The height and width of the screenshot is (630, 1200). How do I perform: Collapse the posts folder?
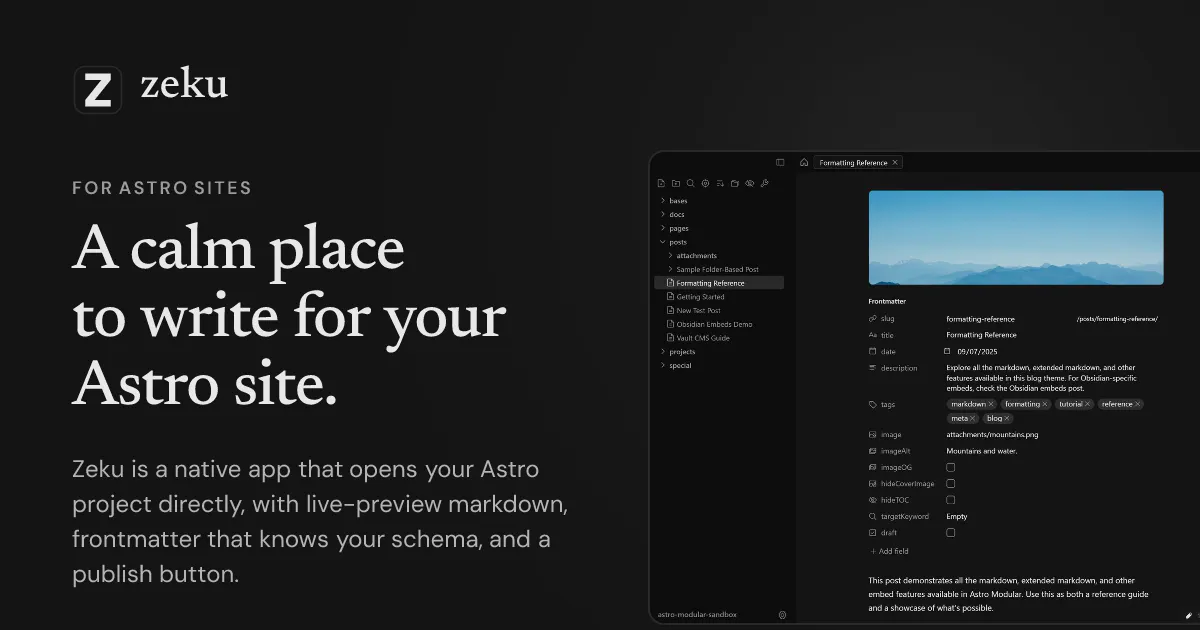(663, 242)
